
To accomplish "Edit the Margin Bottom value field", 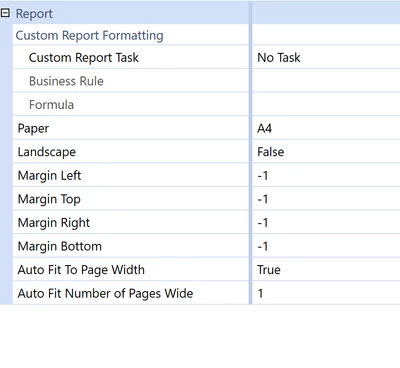I will [326, 246].
